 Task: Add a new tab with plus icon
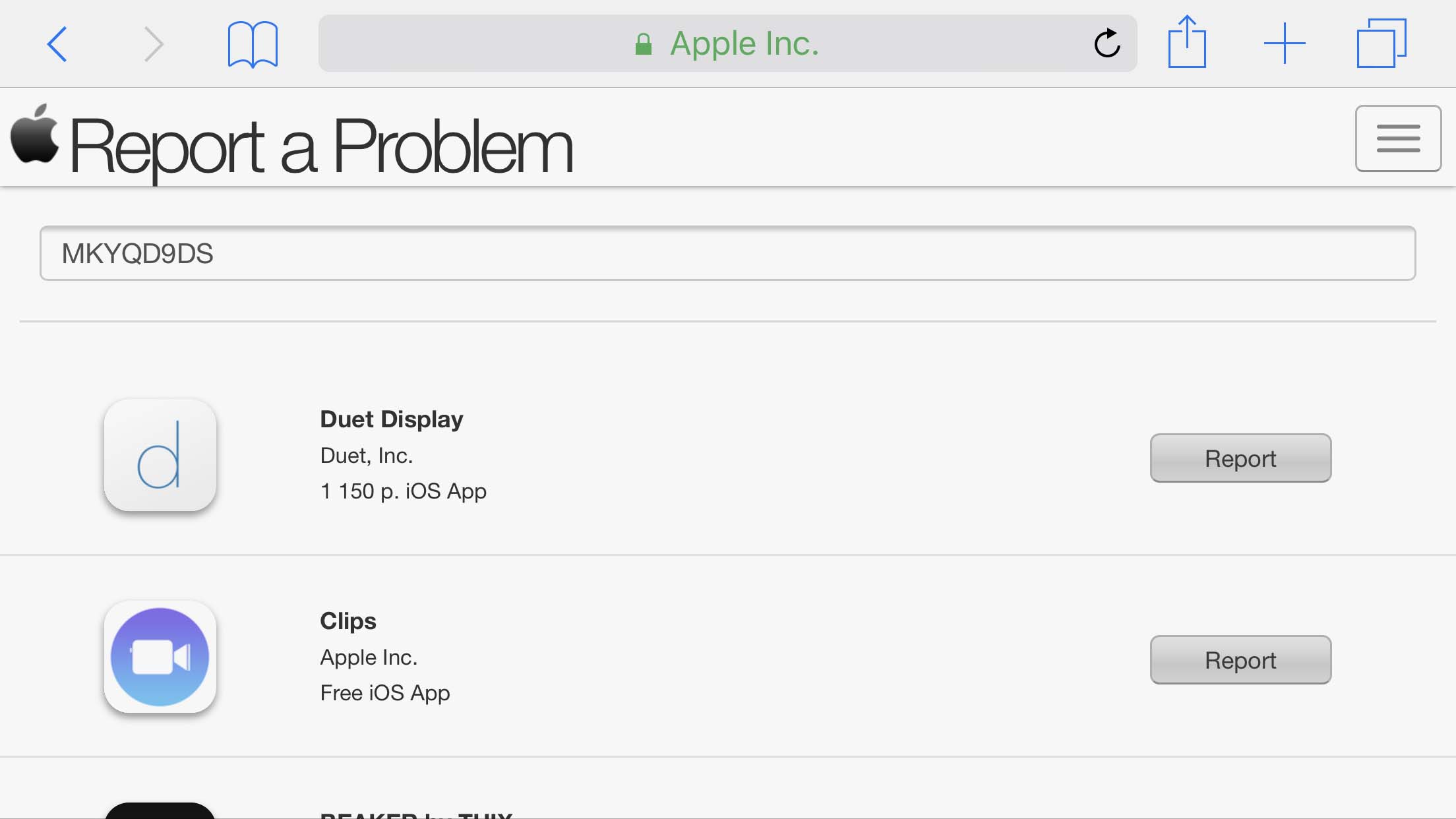(x=1284, y=44)
